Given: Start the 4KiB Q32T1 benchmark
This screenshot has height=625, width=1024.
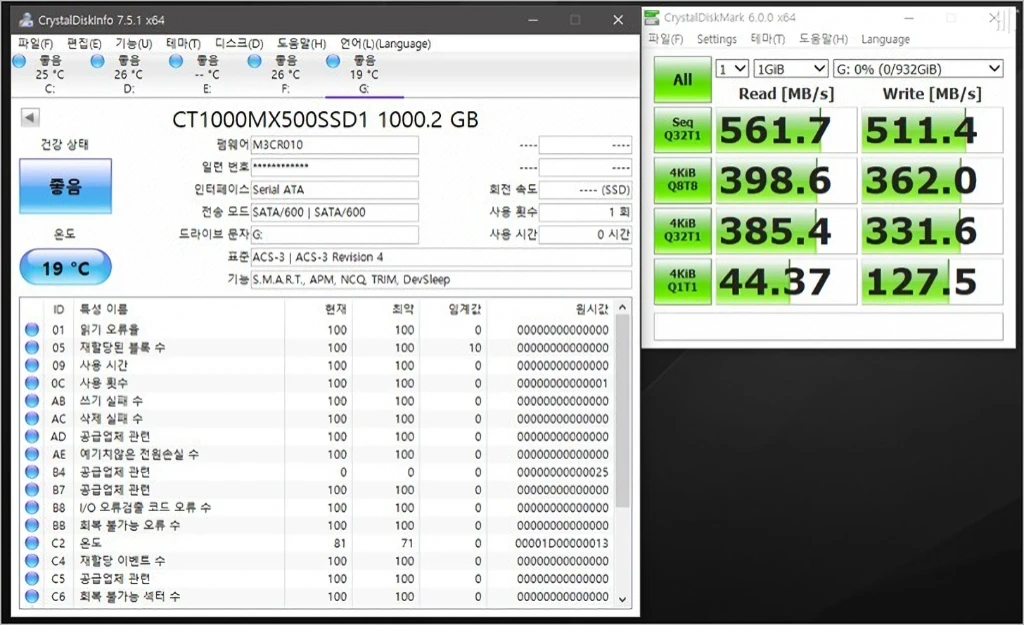Looking at the screenshot, I should (682, 231).
